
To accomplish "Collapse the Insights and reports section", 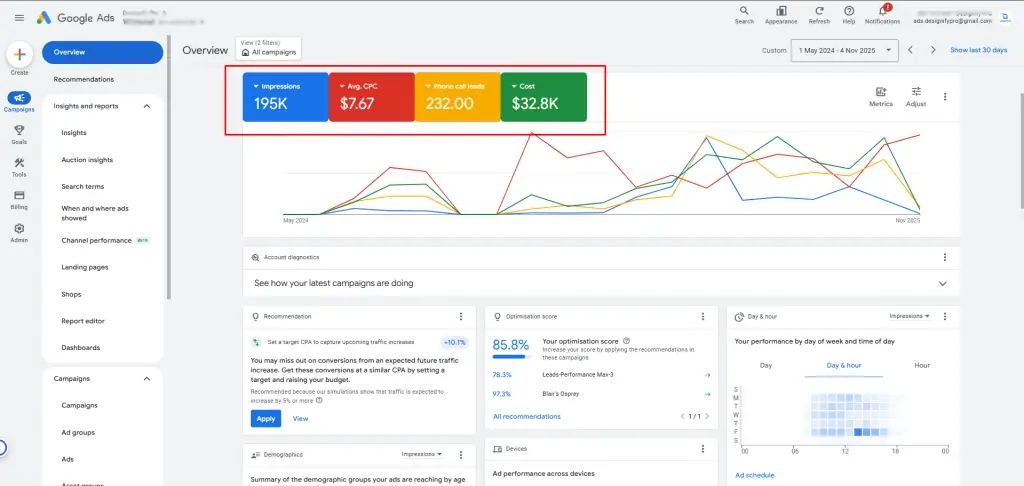I will (147, 106).
